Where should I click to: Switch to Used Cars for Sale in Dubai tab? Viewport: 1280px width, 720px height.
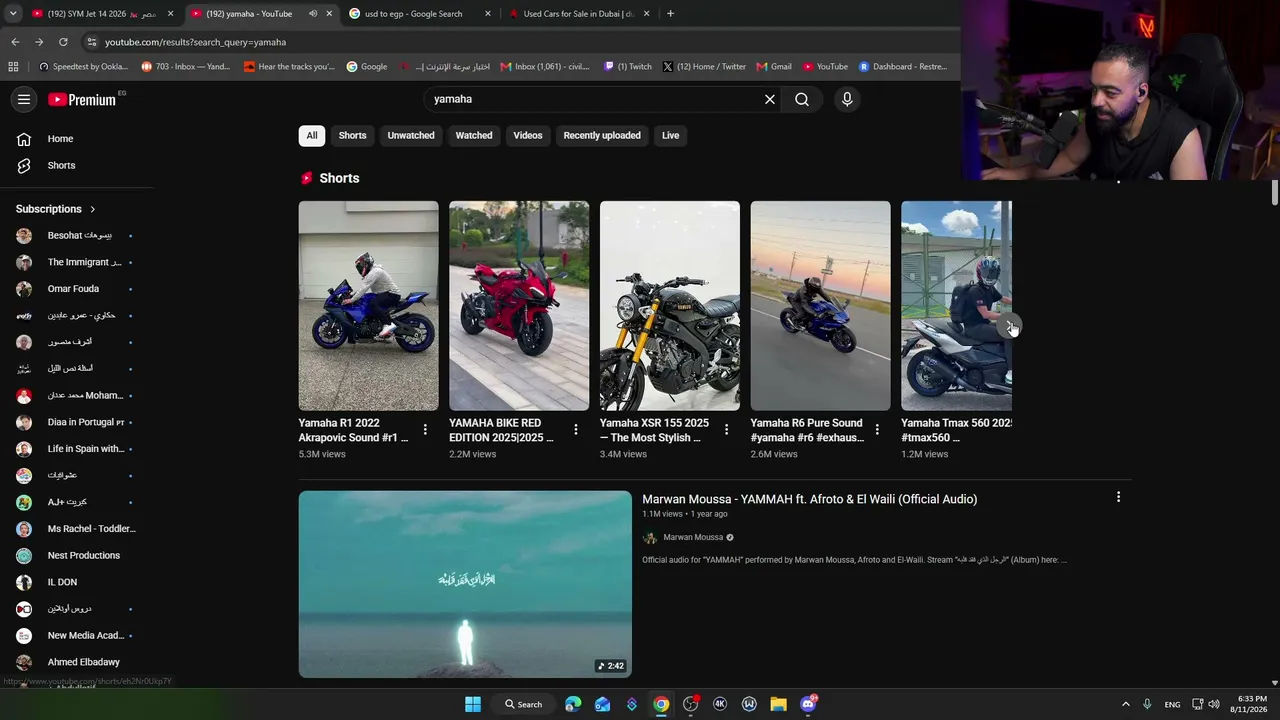click(x=578, y=14)
